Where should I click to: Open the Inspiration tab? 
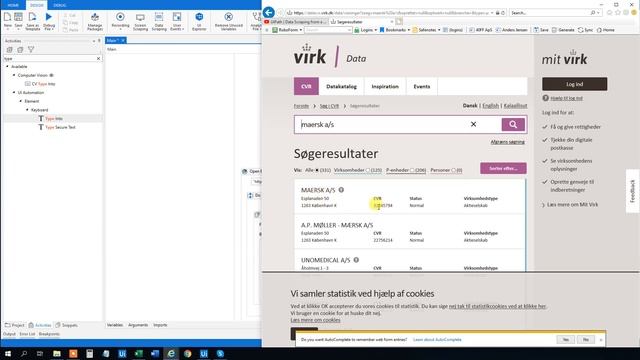point(385,87)
